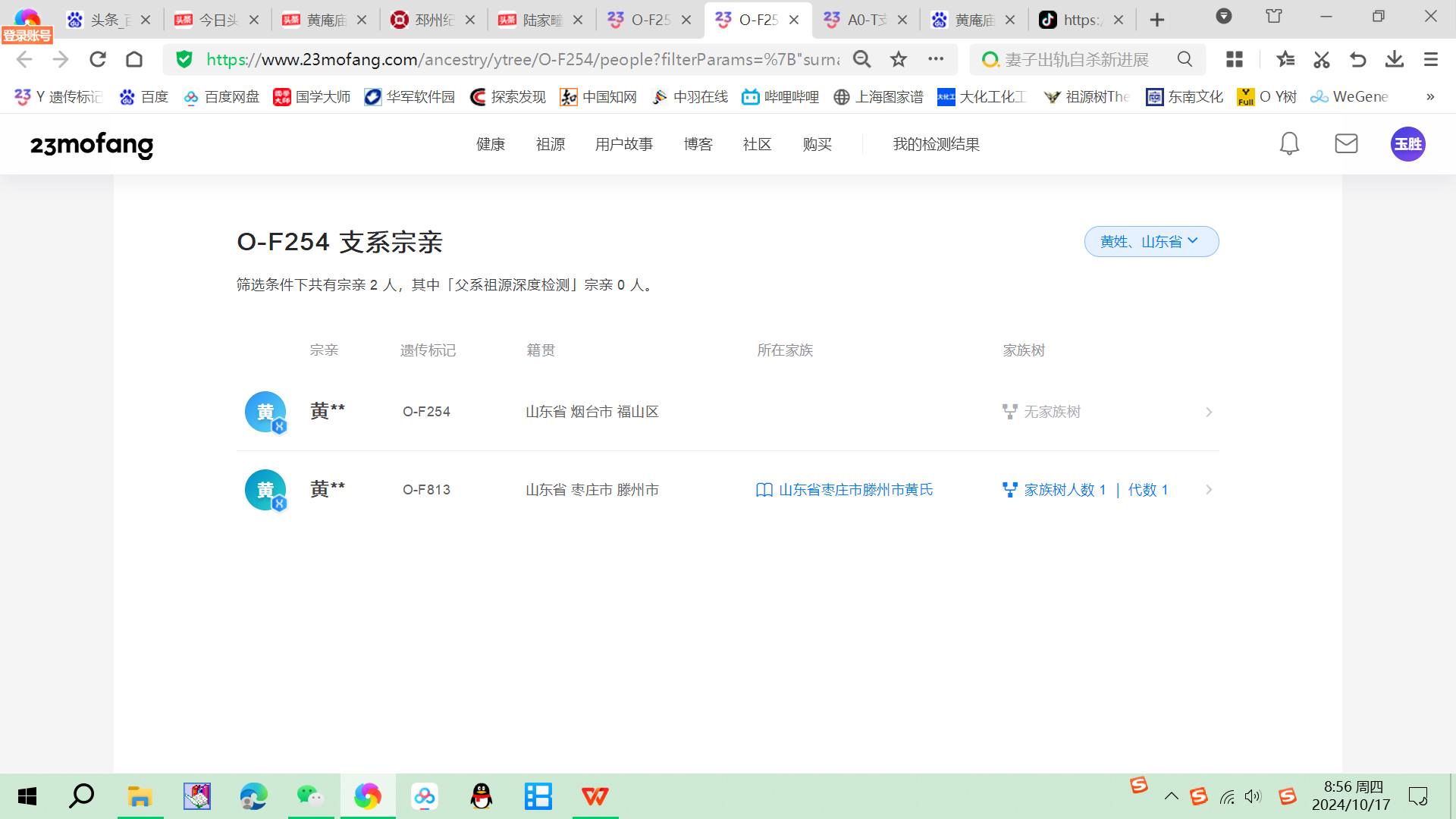Open the taskbar clock 8:56 周四

1351,796
